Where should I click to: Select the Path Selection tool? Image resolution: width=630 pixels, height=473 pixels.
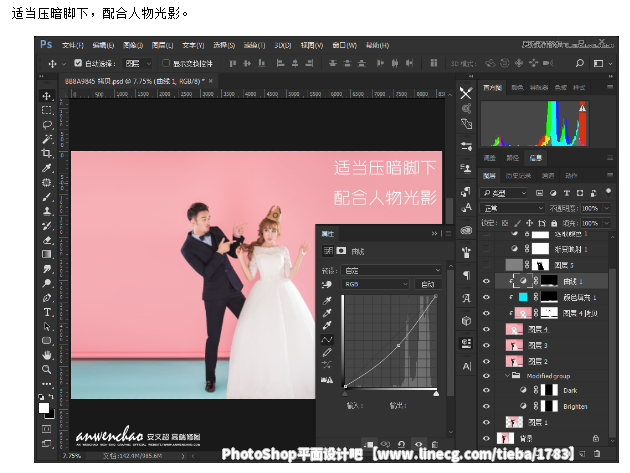[x=47, y=326]
